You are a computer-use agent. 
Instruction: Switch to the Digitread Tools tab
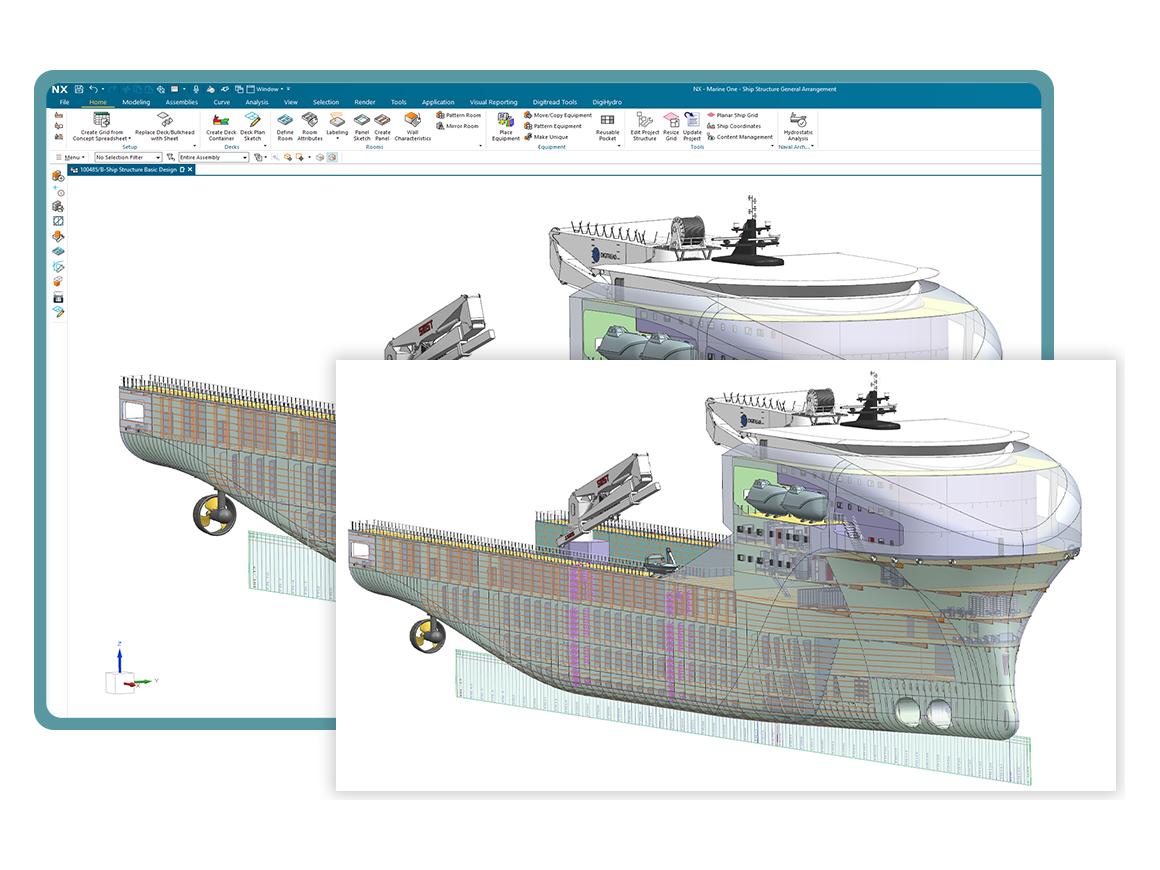(555, 102)
